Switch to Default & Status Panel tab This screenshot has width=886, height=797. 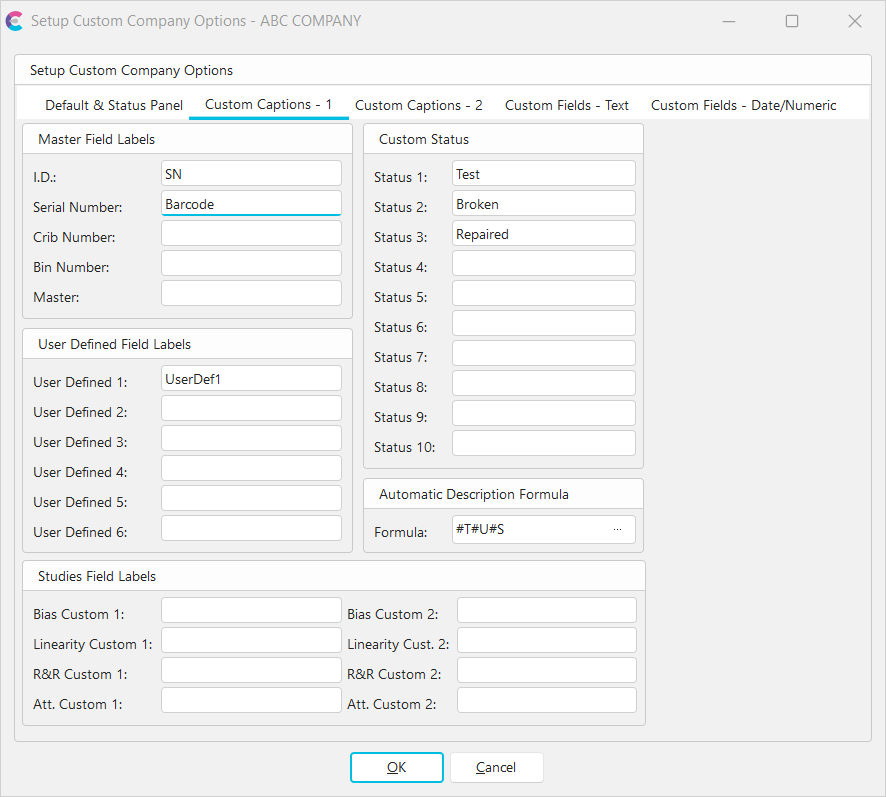point(114,105)
